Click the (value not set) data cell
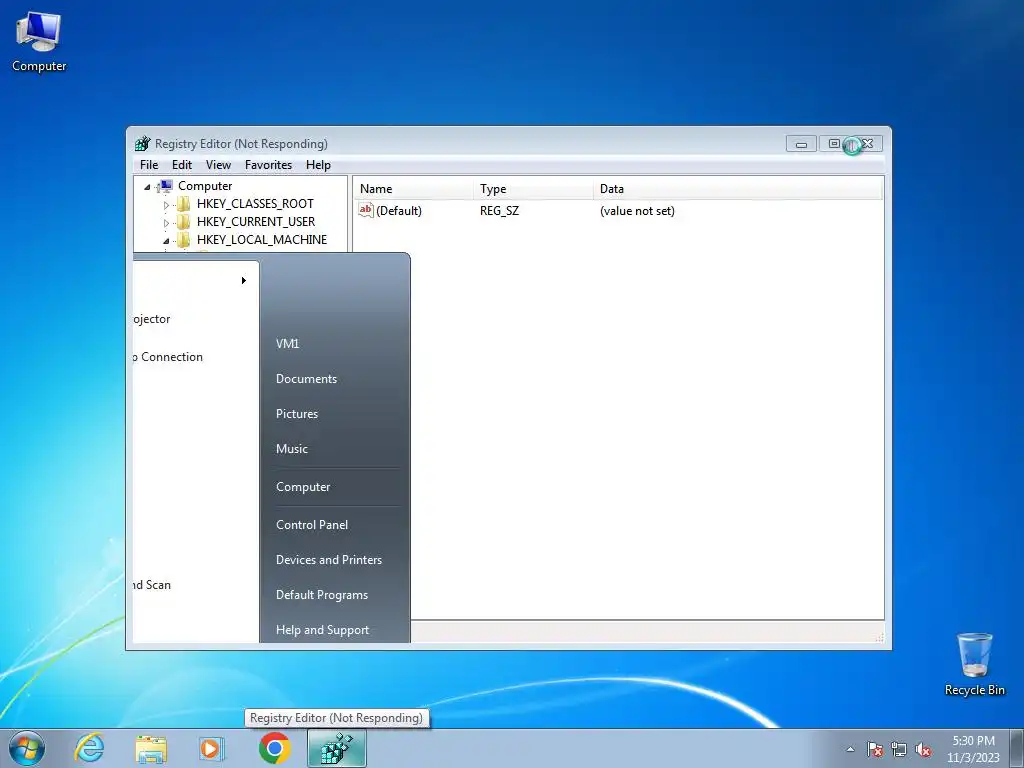1024x768 pixels. point(637,211)
